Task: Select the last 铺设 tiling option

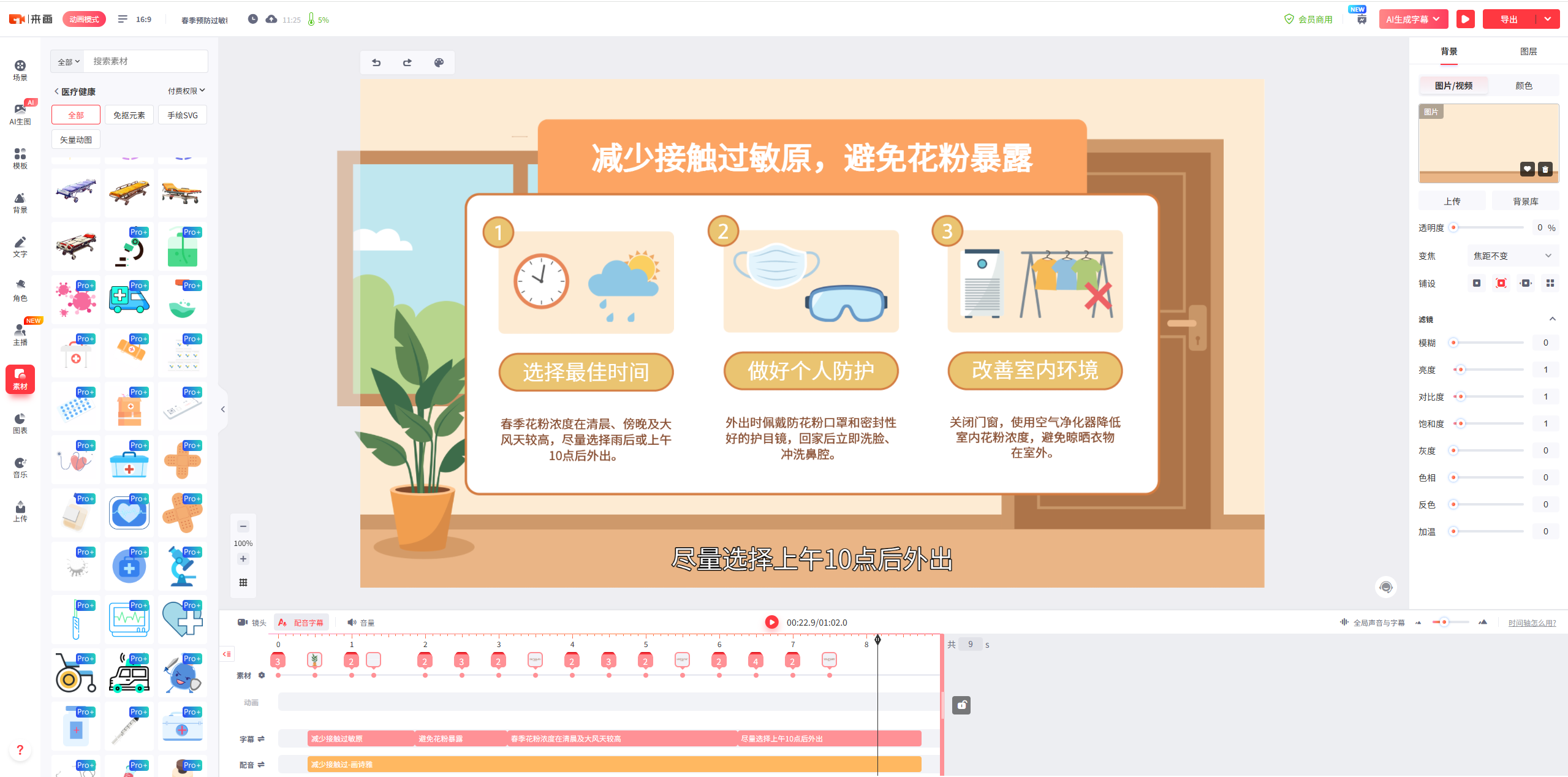Action: pos(1551,282)
